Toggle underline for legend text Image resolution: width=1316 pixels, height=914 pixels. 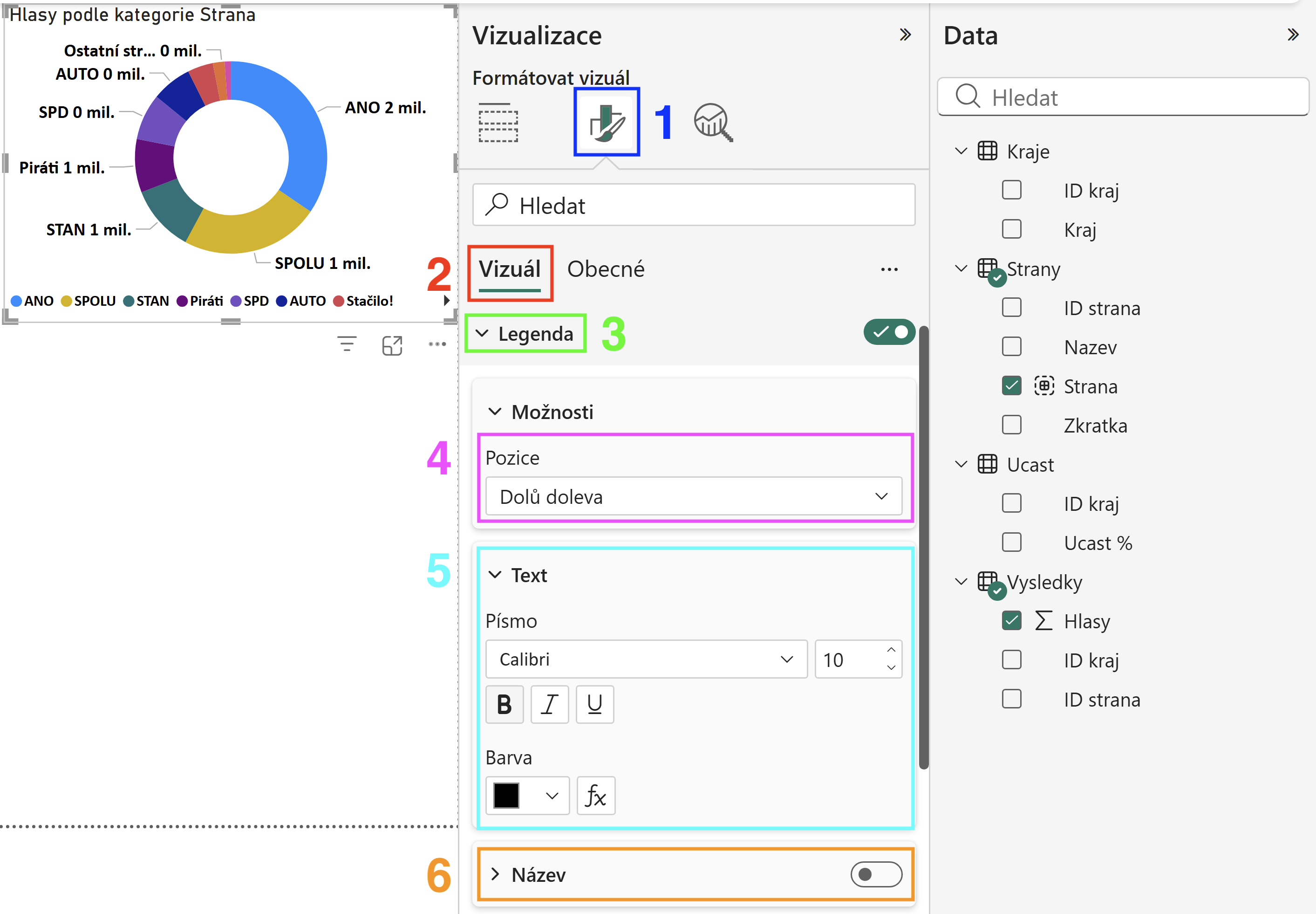pyautogui.click(x=595, y=704)
